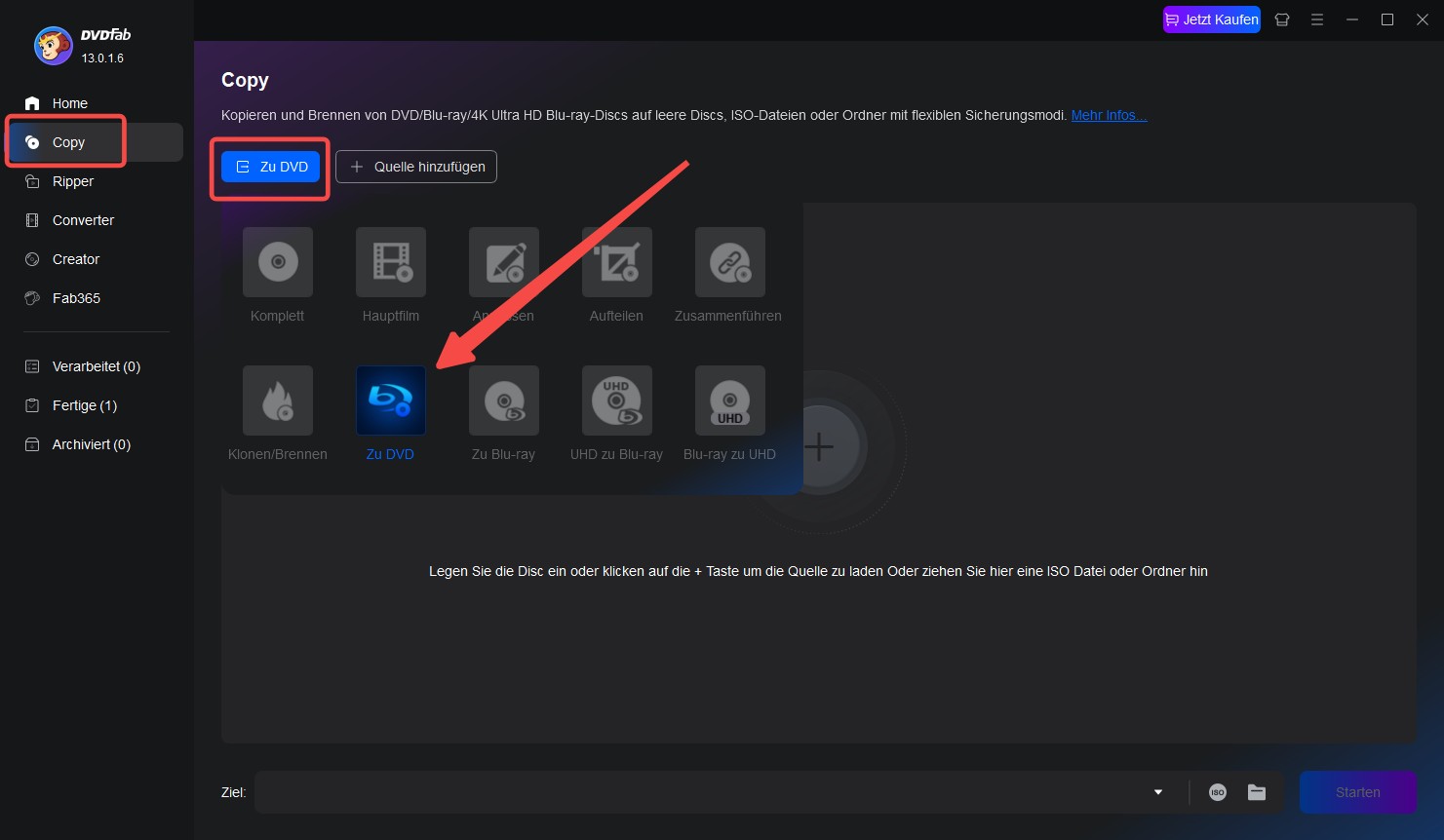Open the hamburger main menu
The width and height of the screenshot is (1444, 840).
point(1317,19)
